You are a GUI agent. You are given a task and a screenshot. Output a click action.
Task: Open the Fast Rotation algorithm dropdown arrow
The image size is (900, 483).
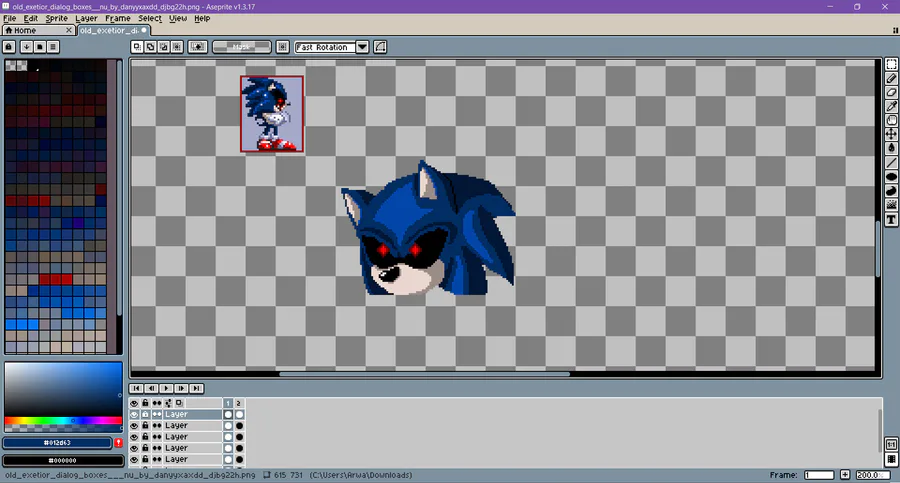[362, 47]
